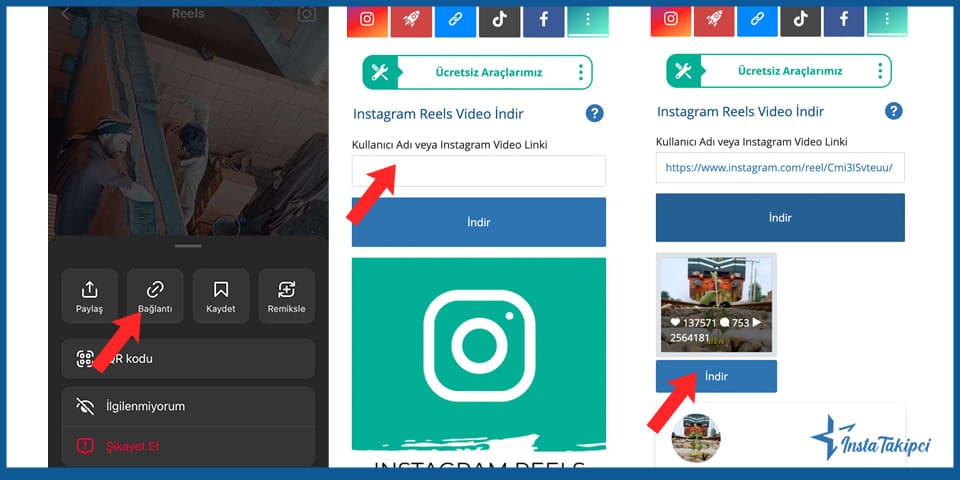Viewport: 960px width, 480px height.
Task: Click Kullanıcı Adı veya Instagram Video Linki label in right screen
Action: coord(752,142)
